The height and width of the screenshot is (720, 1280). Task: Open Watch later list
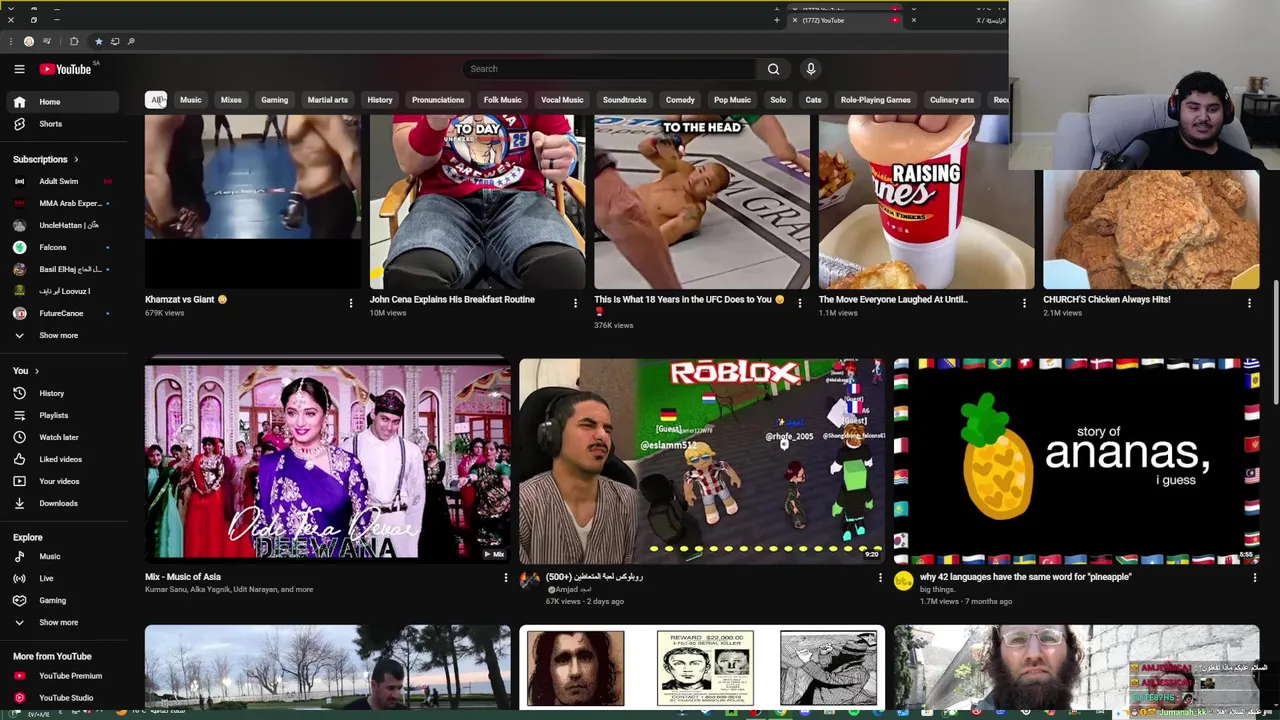[64, 437]
